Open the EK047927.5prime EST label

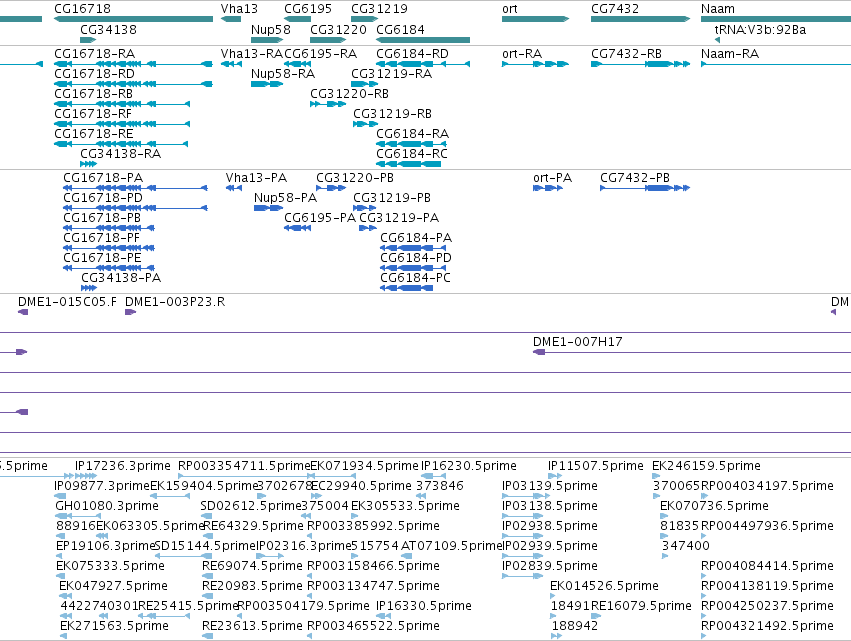pos(113,586)
